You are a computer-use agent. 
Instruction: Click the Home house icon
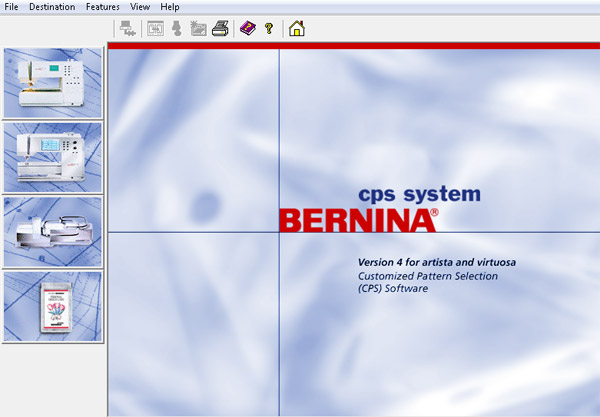pyautogui.click(x=297, y=29)
